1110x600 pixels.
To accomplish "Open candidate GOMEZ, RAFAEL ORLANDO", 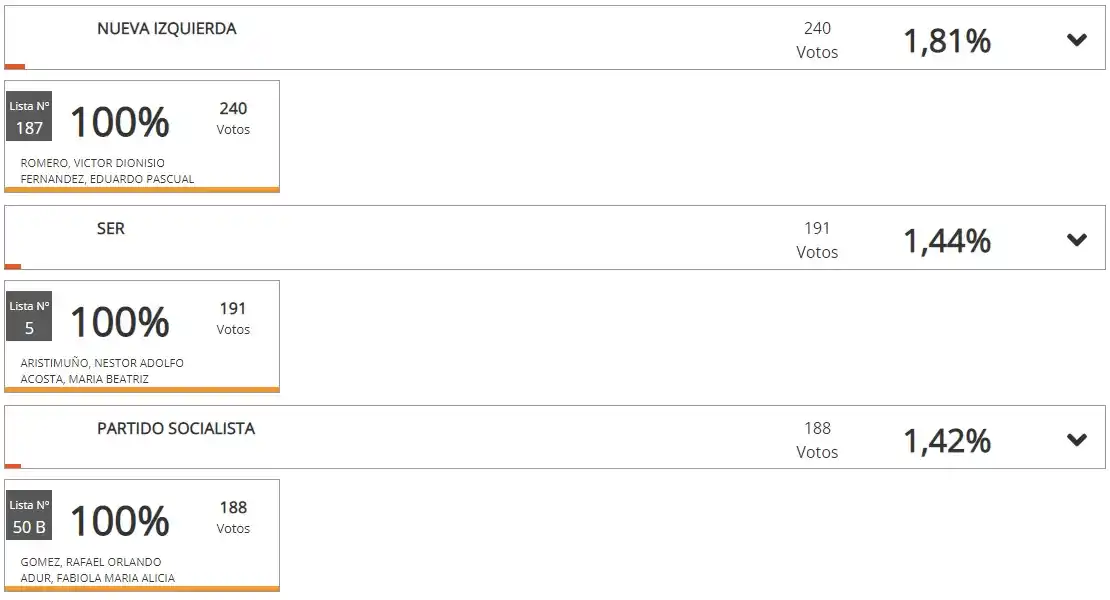I will 90,562.
